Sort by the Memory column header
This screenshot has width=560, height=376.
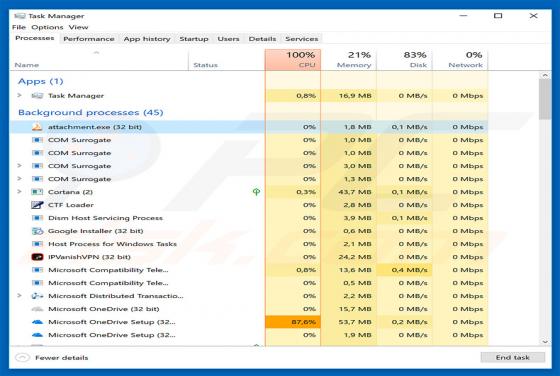[349, 60]
